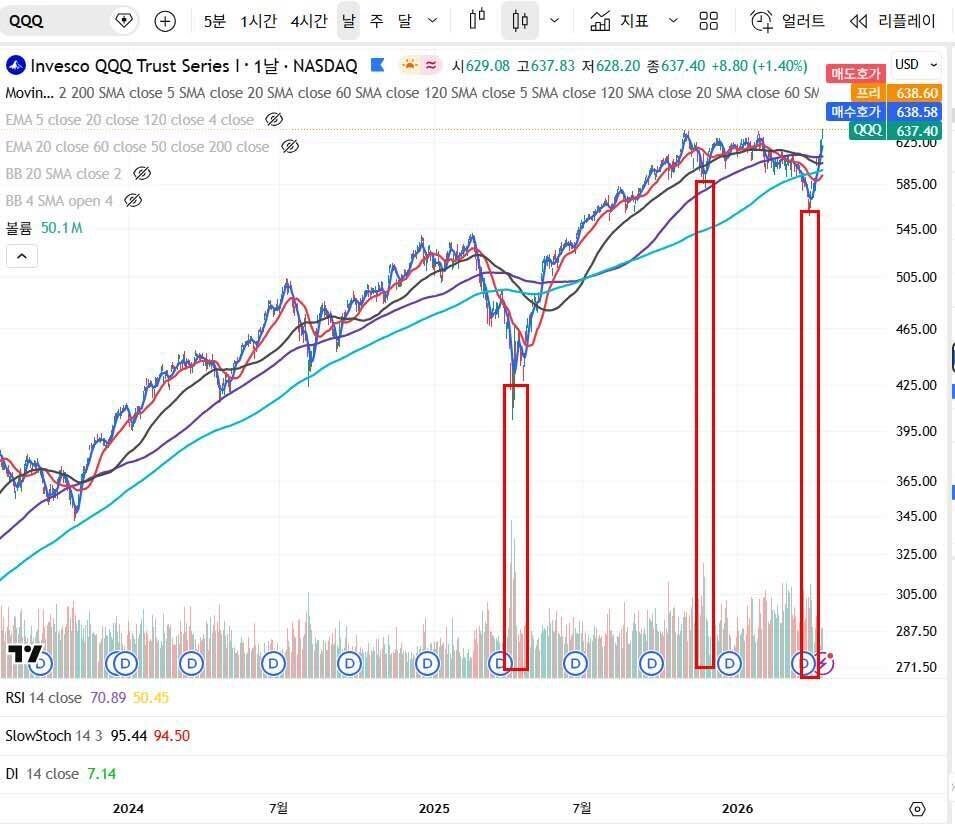The image size is (955, 824).
Task: Expand the timeframe interval dropdown arrow
Action: pos(432,21)
